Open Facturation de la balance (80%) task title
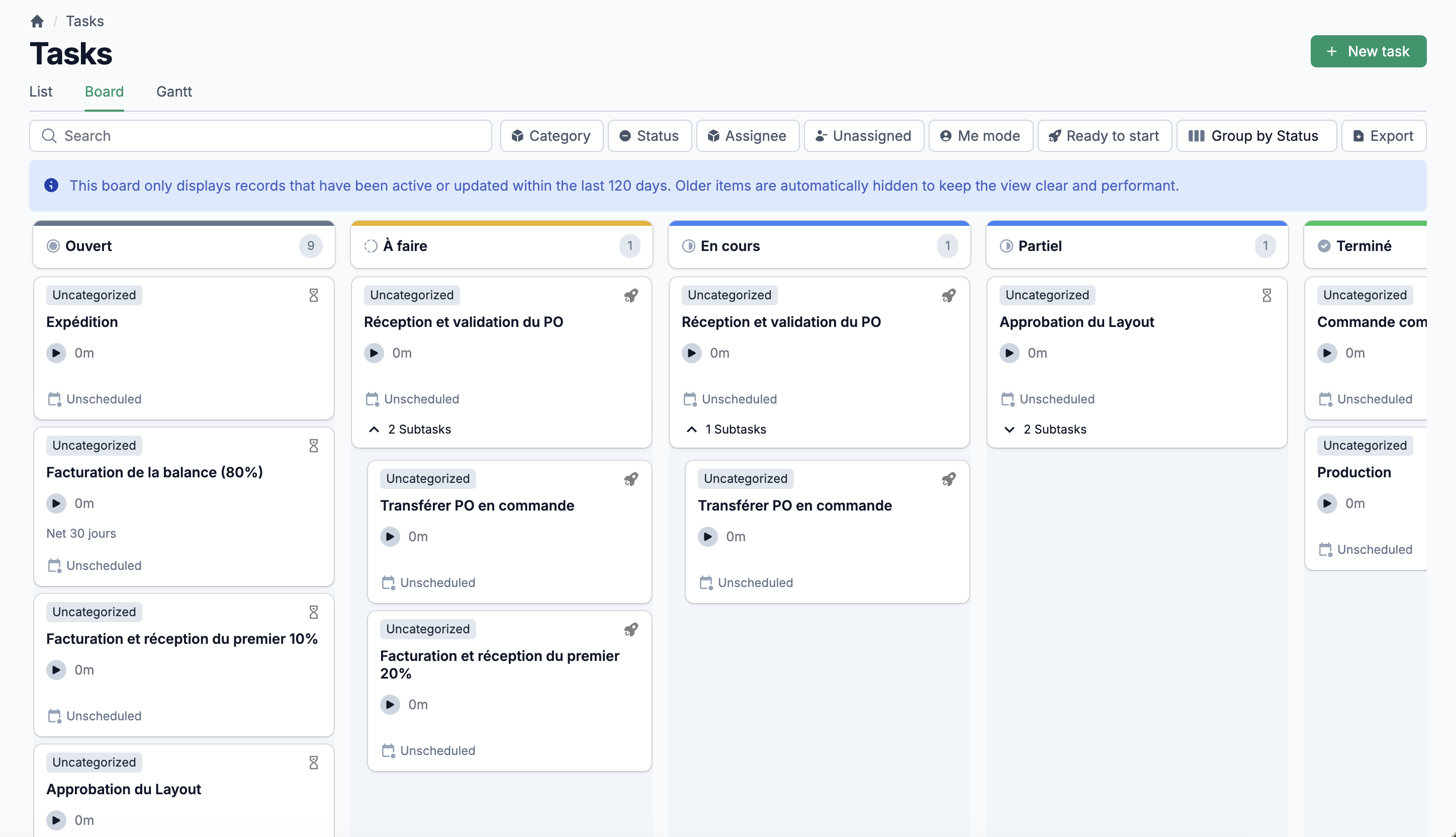1456x837 pixels. coord(154,472)
